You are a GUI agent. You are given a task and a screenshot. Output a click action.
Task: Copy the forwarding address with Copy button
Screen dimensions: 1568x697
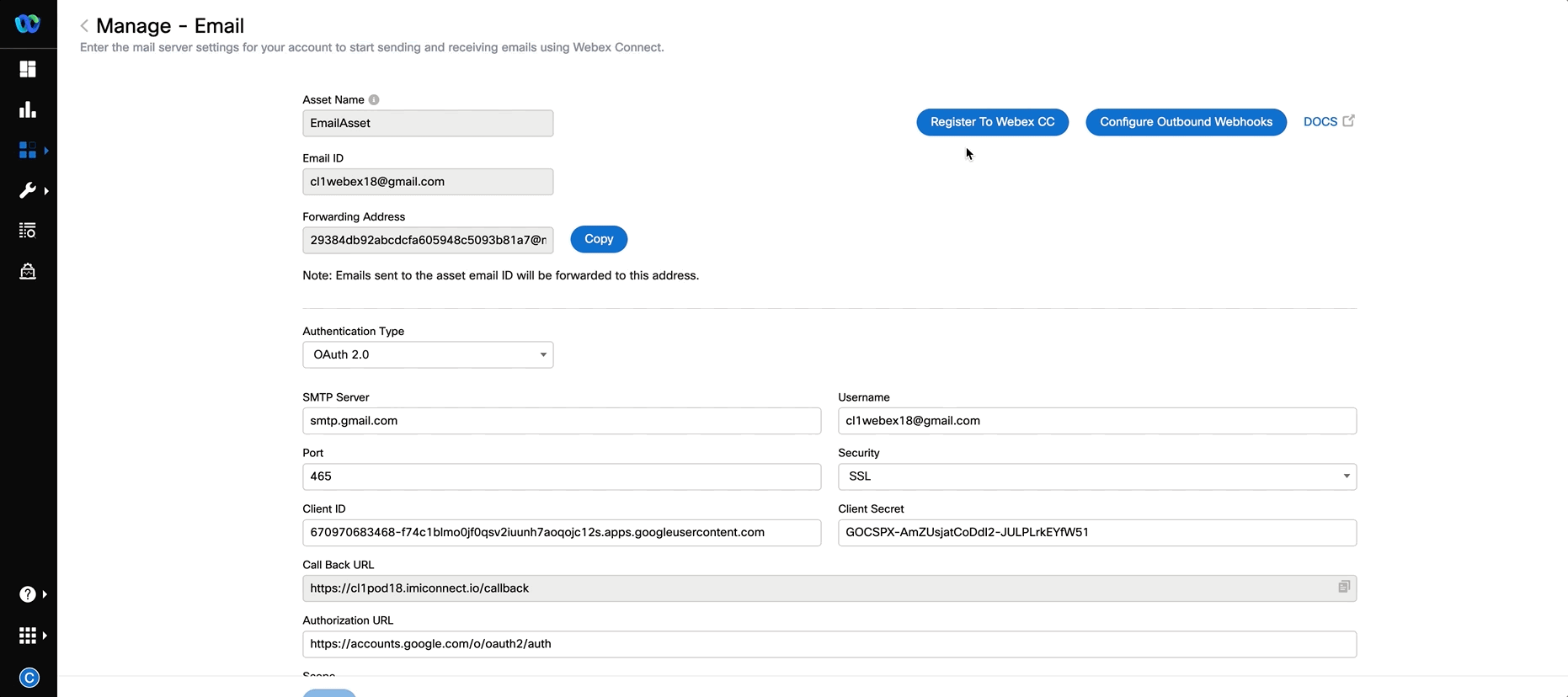click(x=599, y=239)
